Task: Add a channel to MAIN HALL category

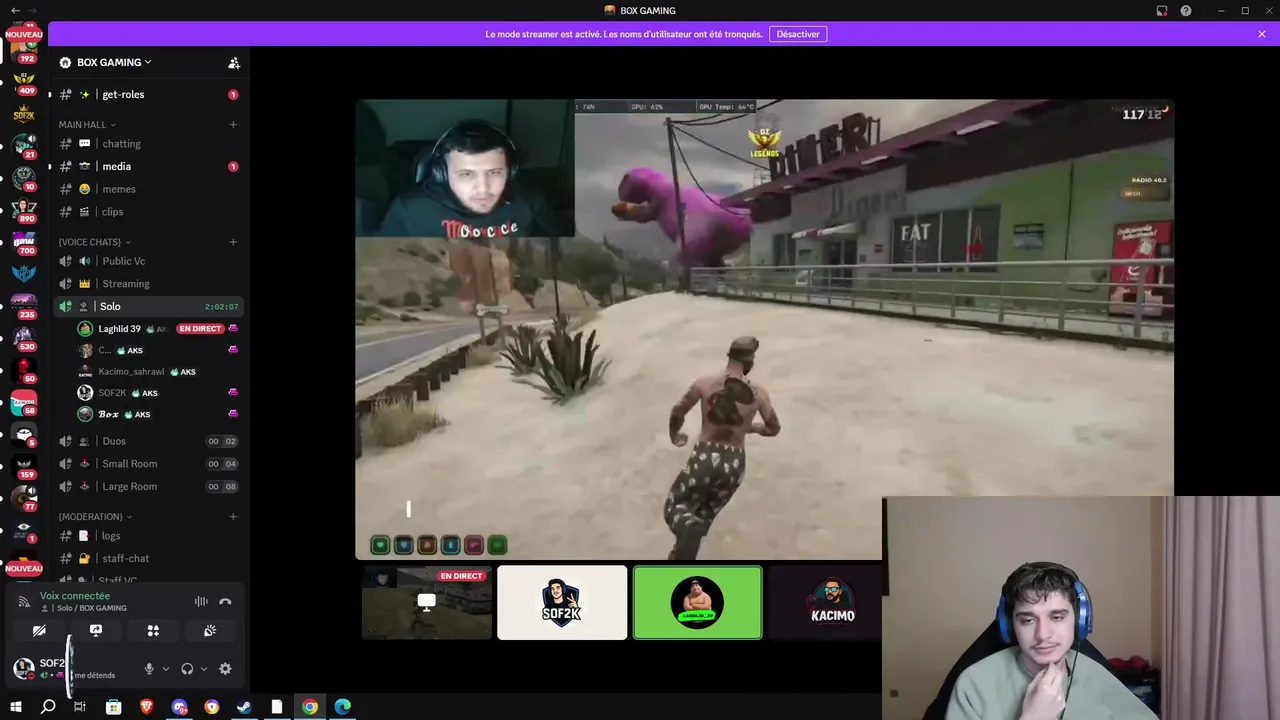Action: tap(233, 124)
